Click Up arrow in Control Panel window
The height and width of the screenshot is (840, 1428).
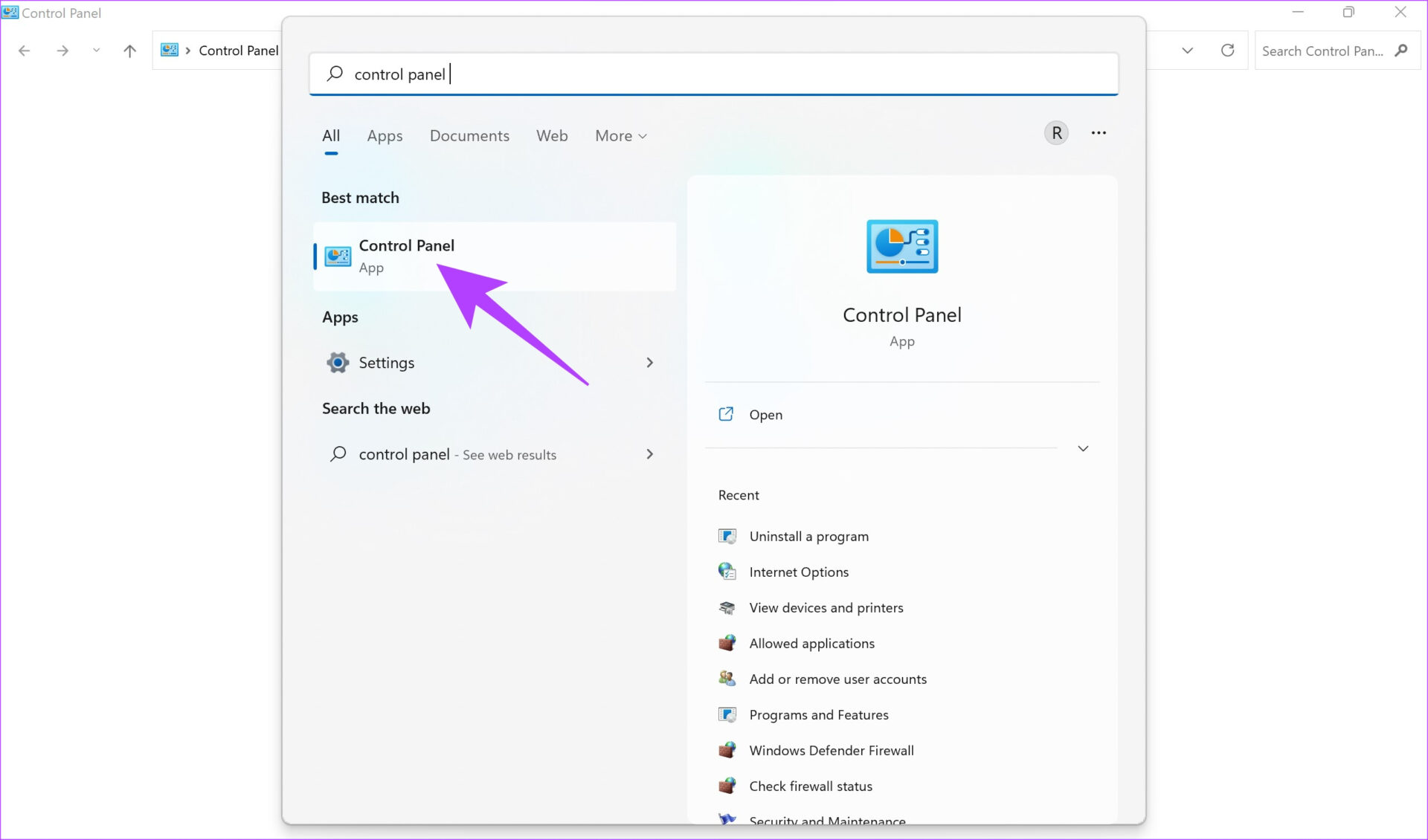tap(129, 51)
